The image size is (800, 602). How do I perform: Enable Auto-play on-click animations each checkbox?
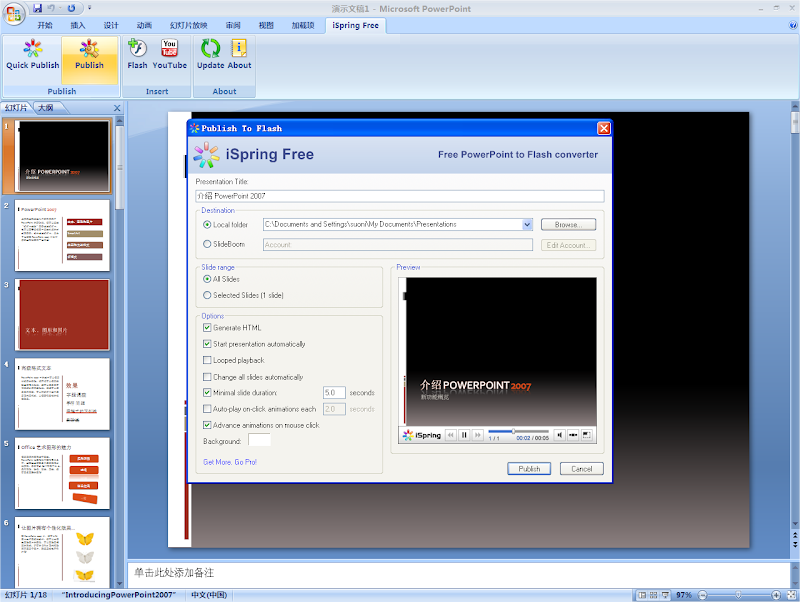click(207, 409)
